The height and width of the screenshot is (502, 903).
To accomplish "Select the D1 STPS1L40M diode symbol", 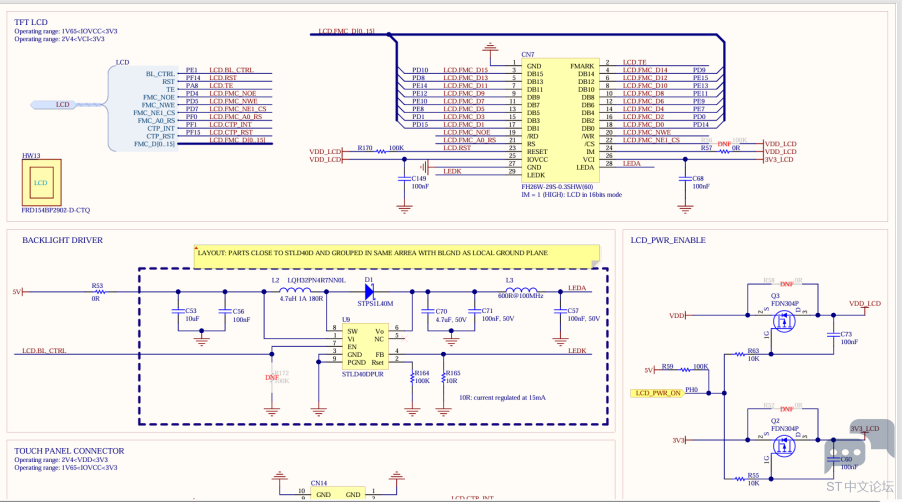I will pos(369,292).
